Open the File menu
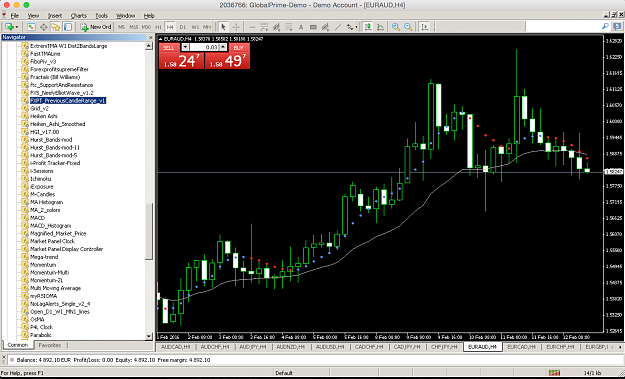This screenshot has width=625, height=379. coord(15,16)
